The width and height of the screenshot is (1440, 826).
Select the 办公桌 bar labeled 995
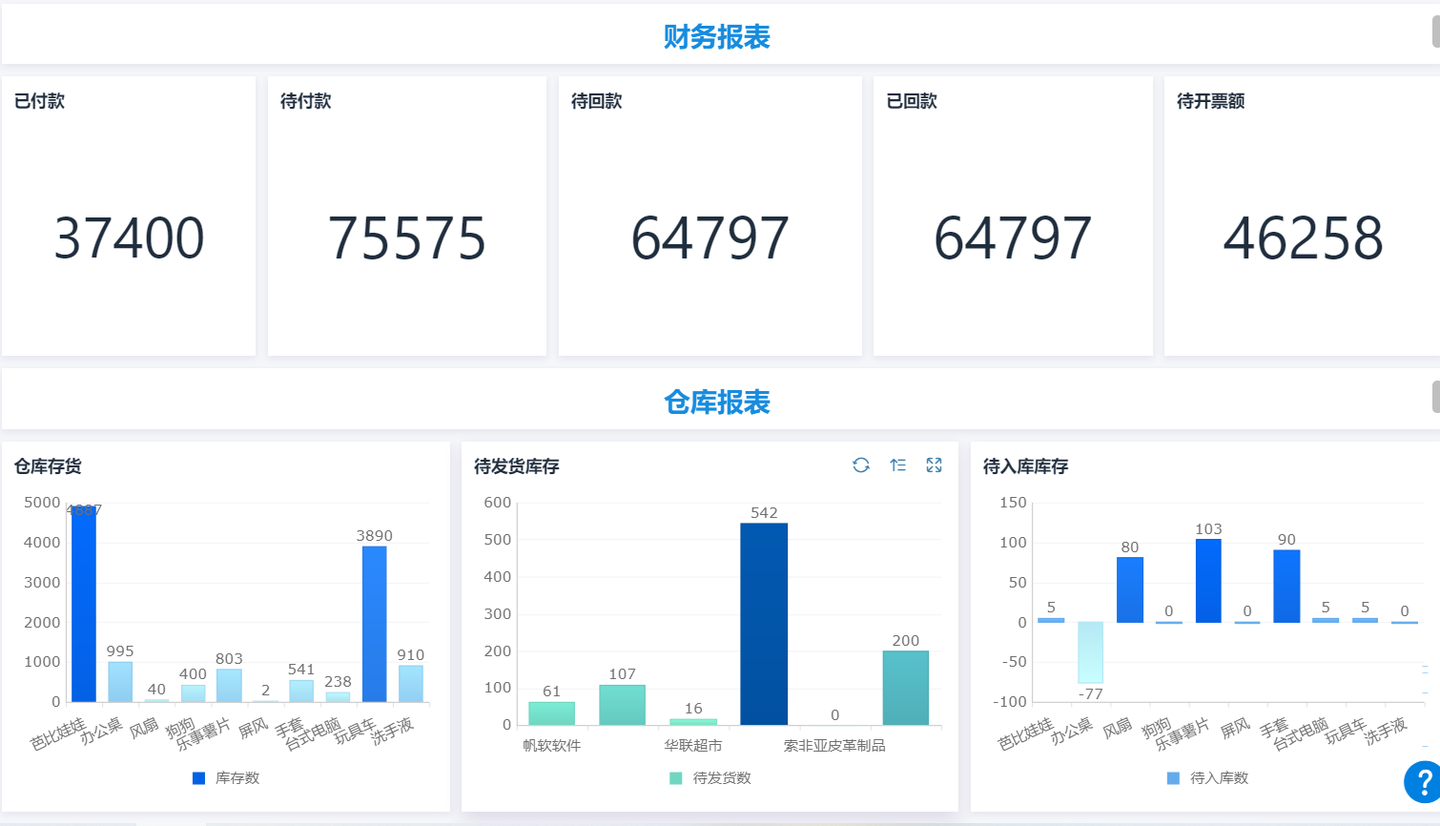(120, 682)
